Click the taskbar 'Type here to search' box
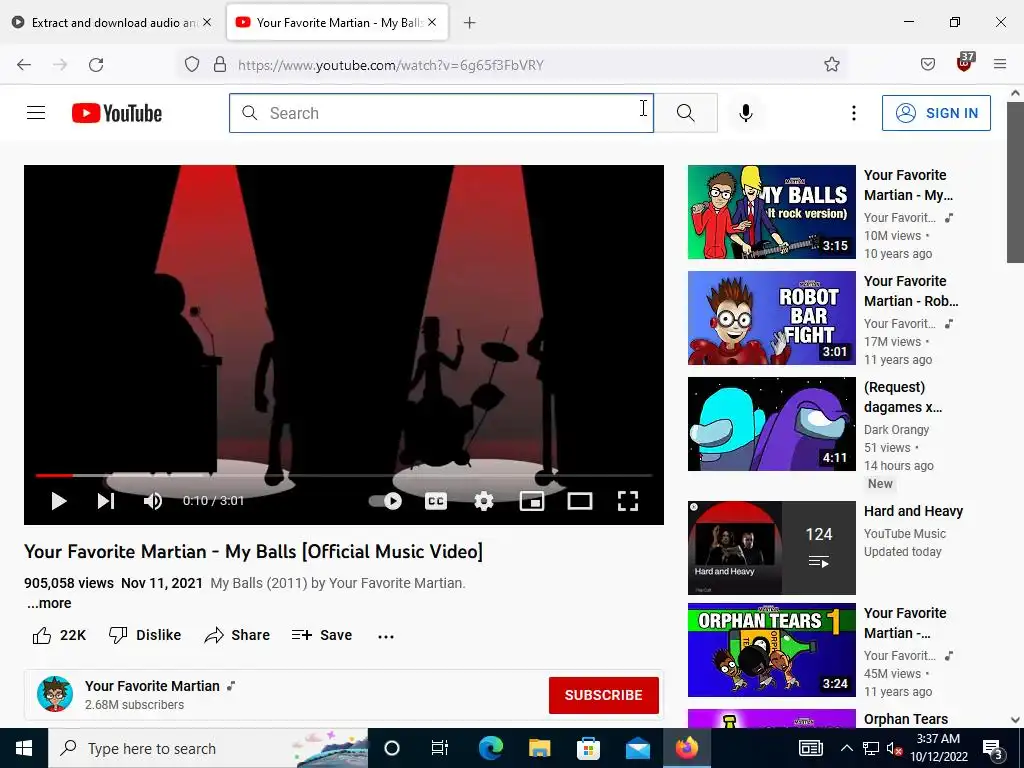This screenshot has height=768, width=1024. (208, 748)
